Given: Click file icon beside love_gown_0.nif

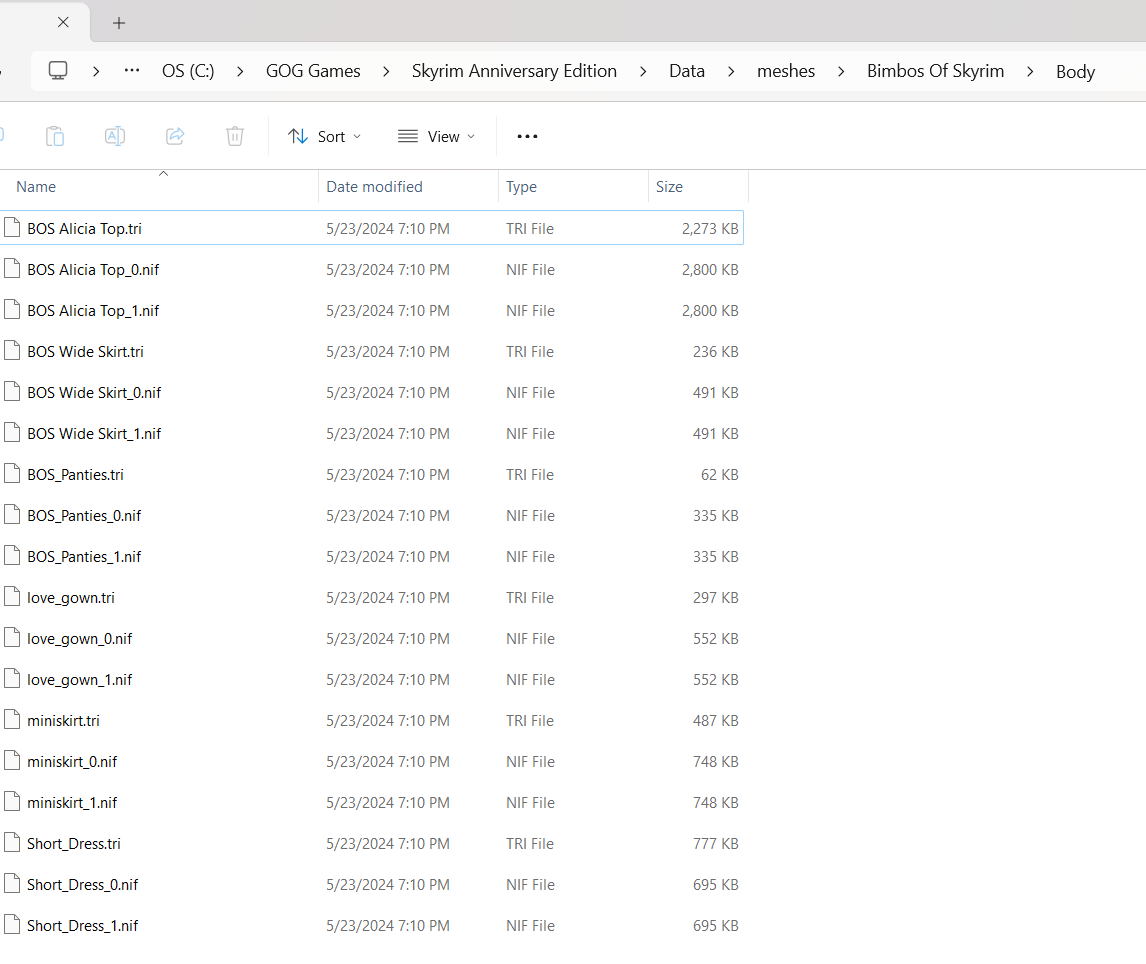Looking at the screenshot, I should (x=12, y=637).
